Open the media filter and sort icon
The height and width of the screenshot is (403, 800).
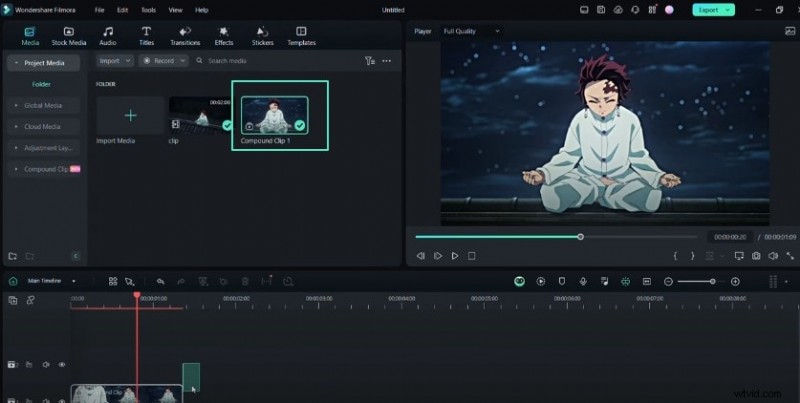(x=370, y=61)
